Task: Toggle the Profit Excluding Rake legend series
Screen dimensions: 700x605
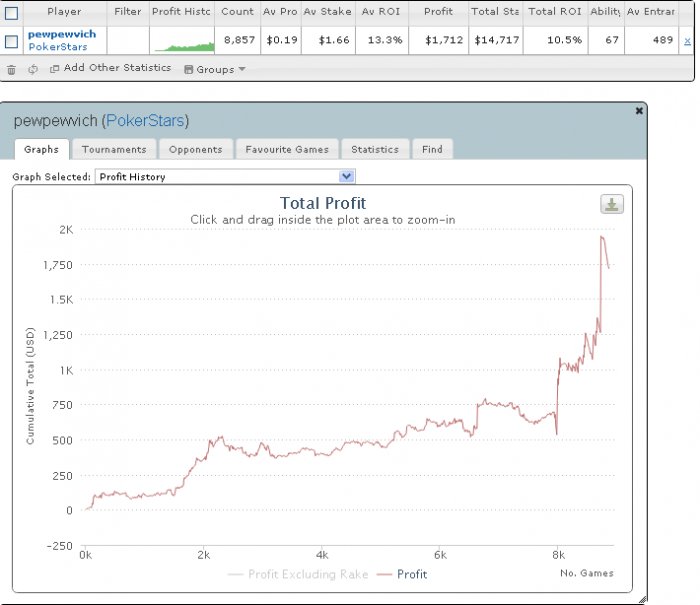Action: (298, 574)
